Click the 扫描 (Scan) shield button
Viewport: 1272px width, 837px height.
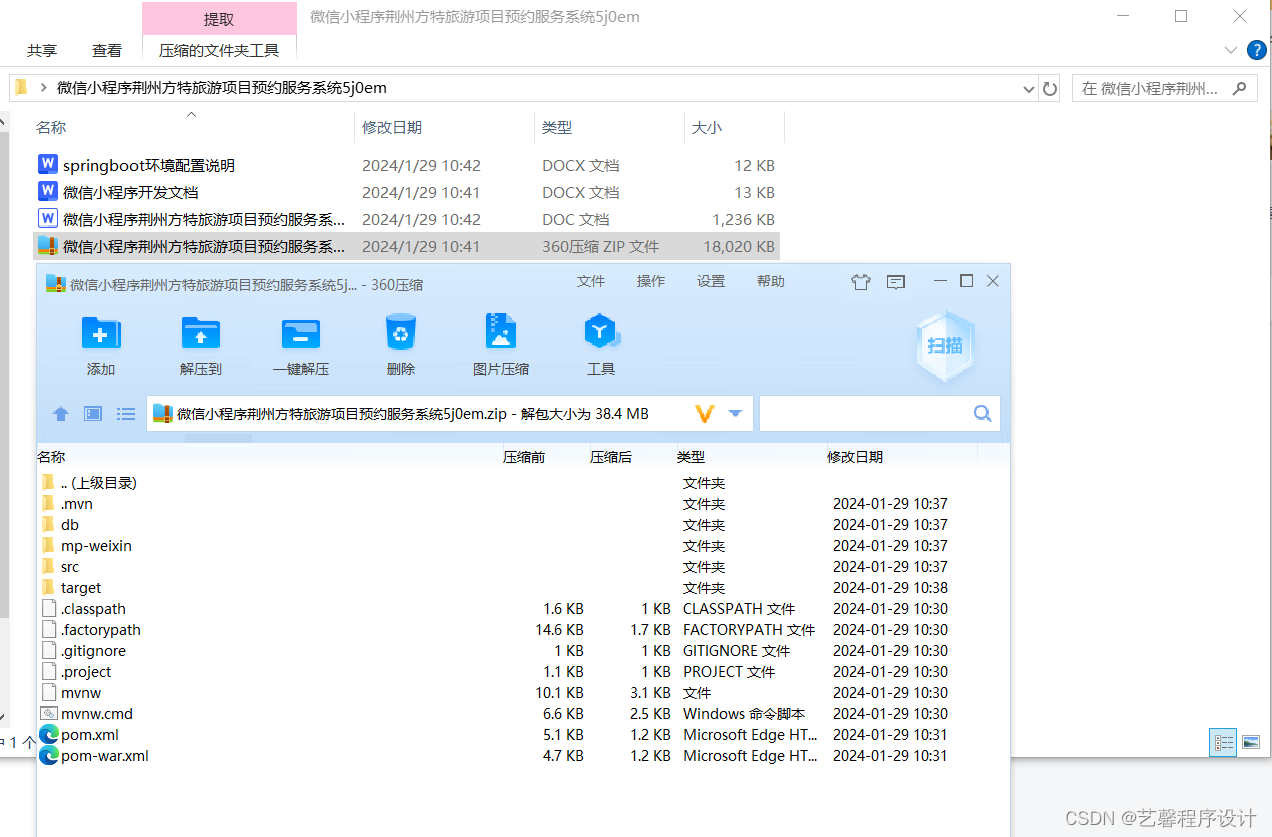click(945, 346)
